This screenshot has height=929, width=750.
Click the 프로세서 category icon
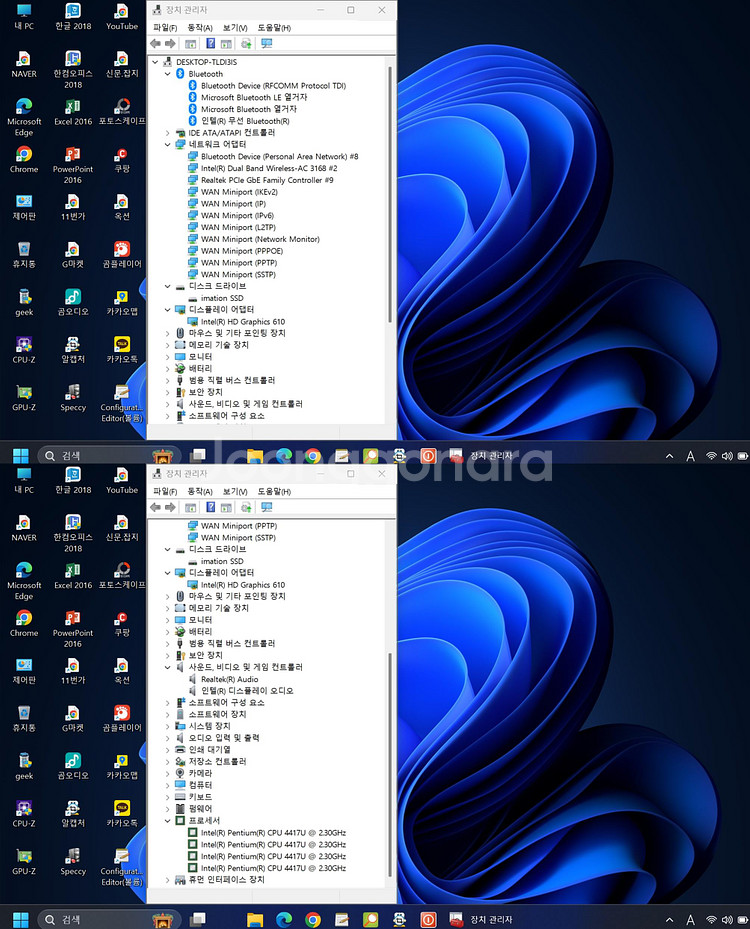[x=180, y=821]
